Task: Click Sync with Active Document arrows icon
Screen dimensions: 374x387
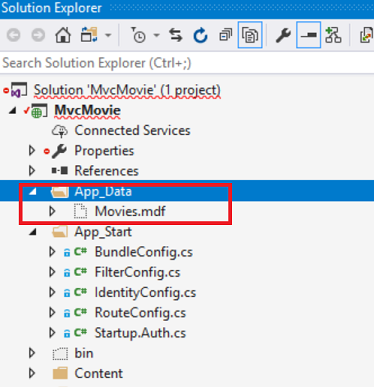Action: click(x=176, y=35)
